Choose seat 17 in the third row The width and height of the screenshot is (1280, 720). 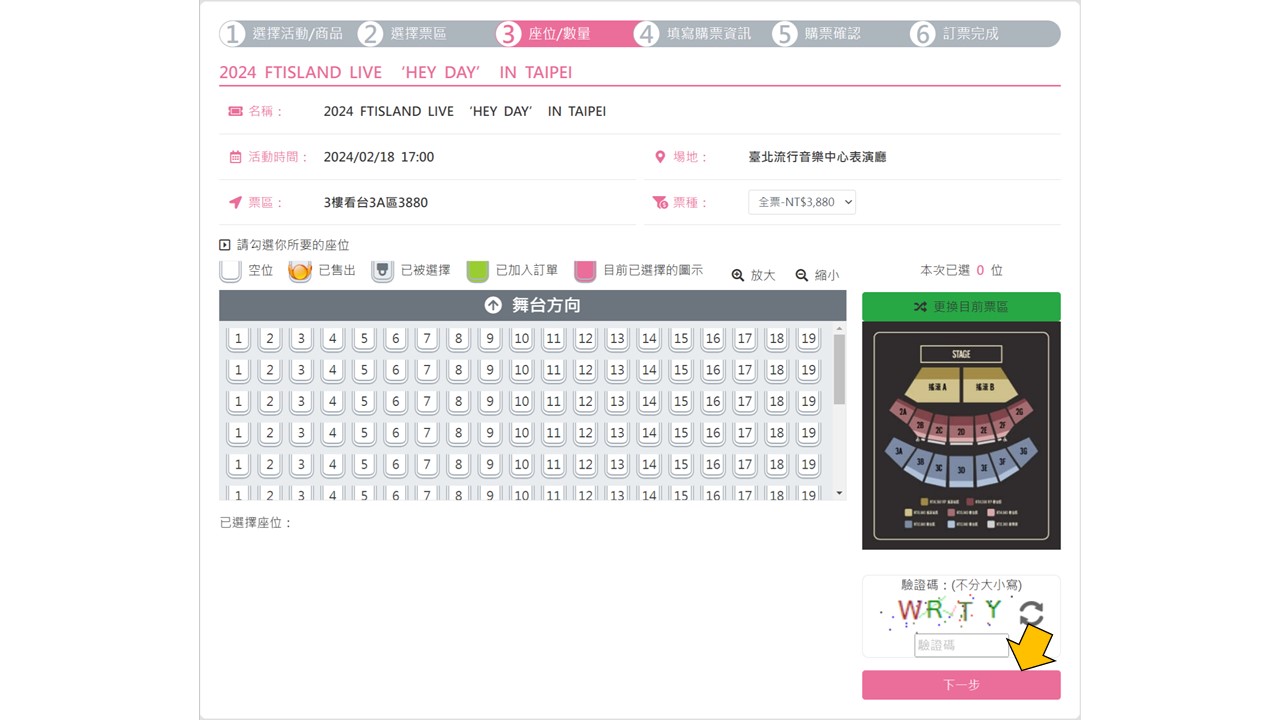pyautogui.click(x=745, y=402)
